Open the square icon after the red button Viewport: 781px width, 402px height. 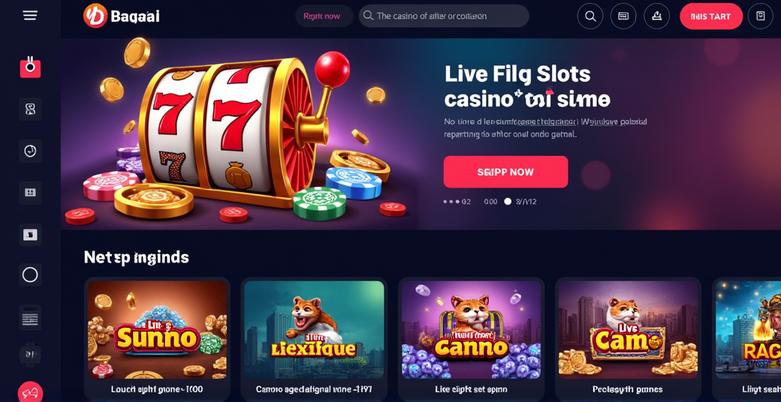tap(760, 16)
